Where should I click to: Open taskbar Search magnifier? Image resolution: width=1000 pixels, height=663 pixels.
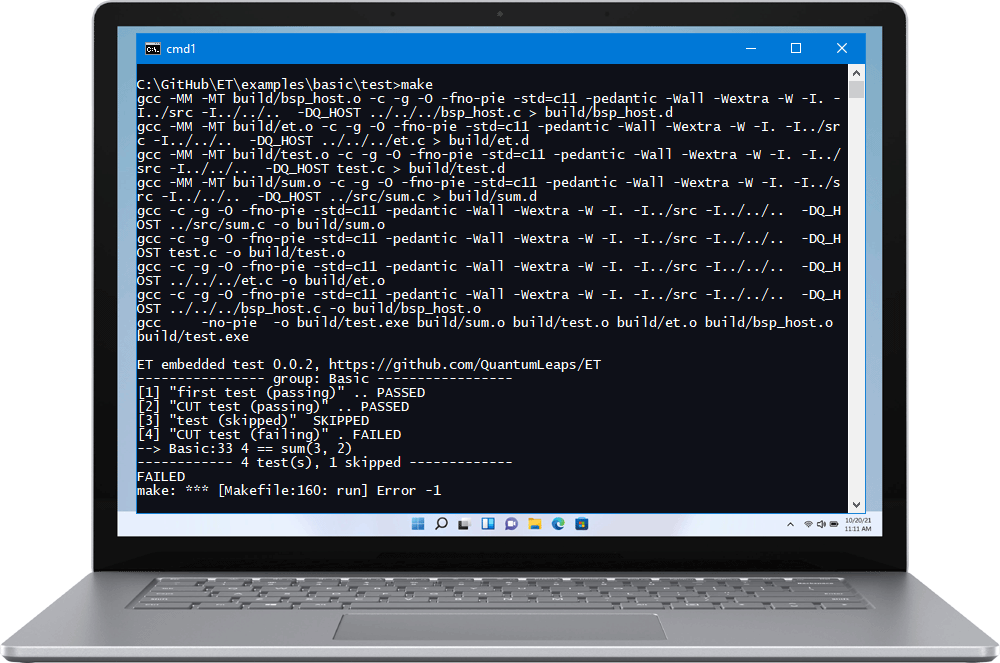pos(441,524)
